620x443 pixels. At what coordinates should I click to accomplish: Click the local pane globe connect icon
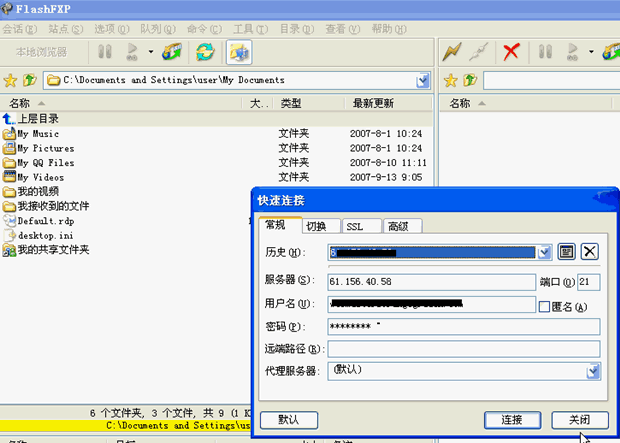[172, 52]
